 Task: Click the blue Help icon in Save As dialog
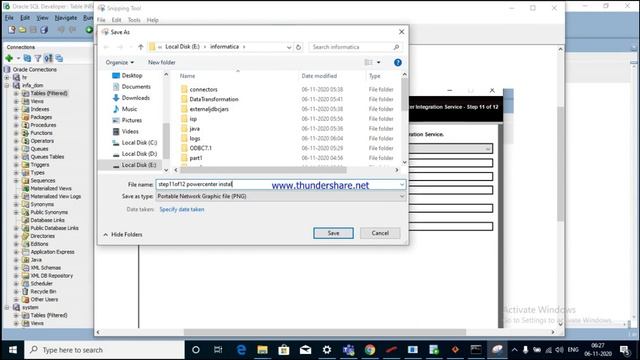point(398,62)
